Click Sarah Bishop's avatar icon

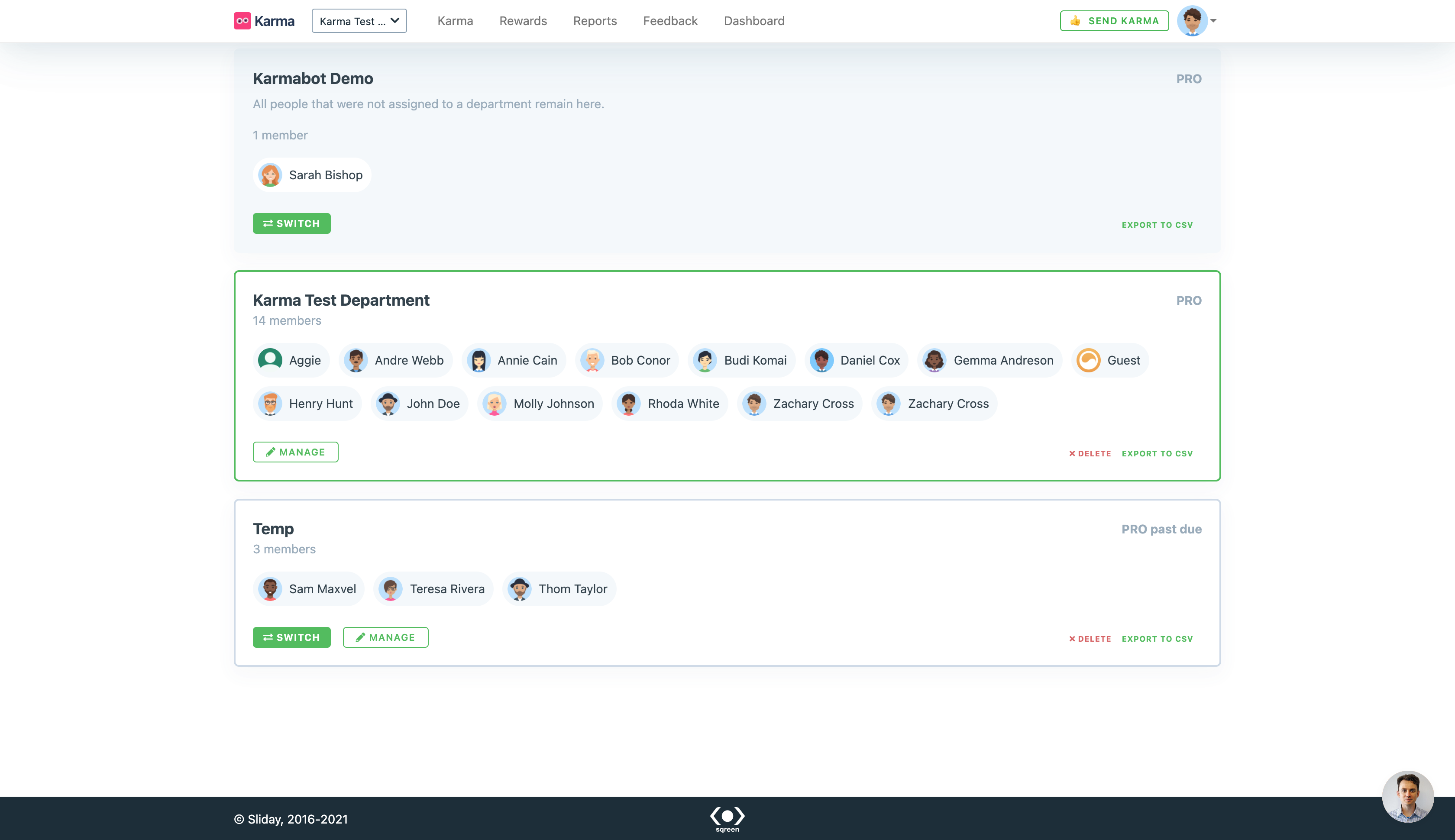pos(270,175)
